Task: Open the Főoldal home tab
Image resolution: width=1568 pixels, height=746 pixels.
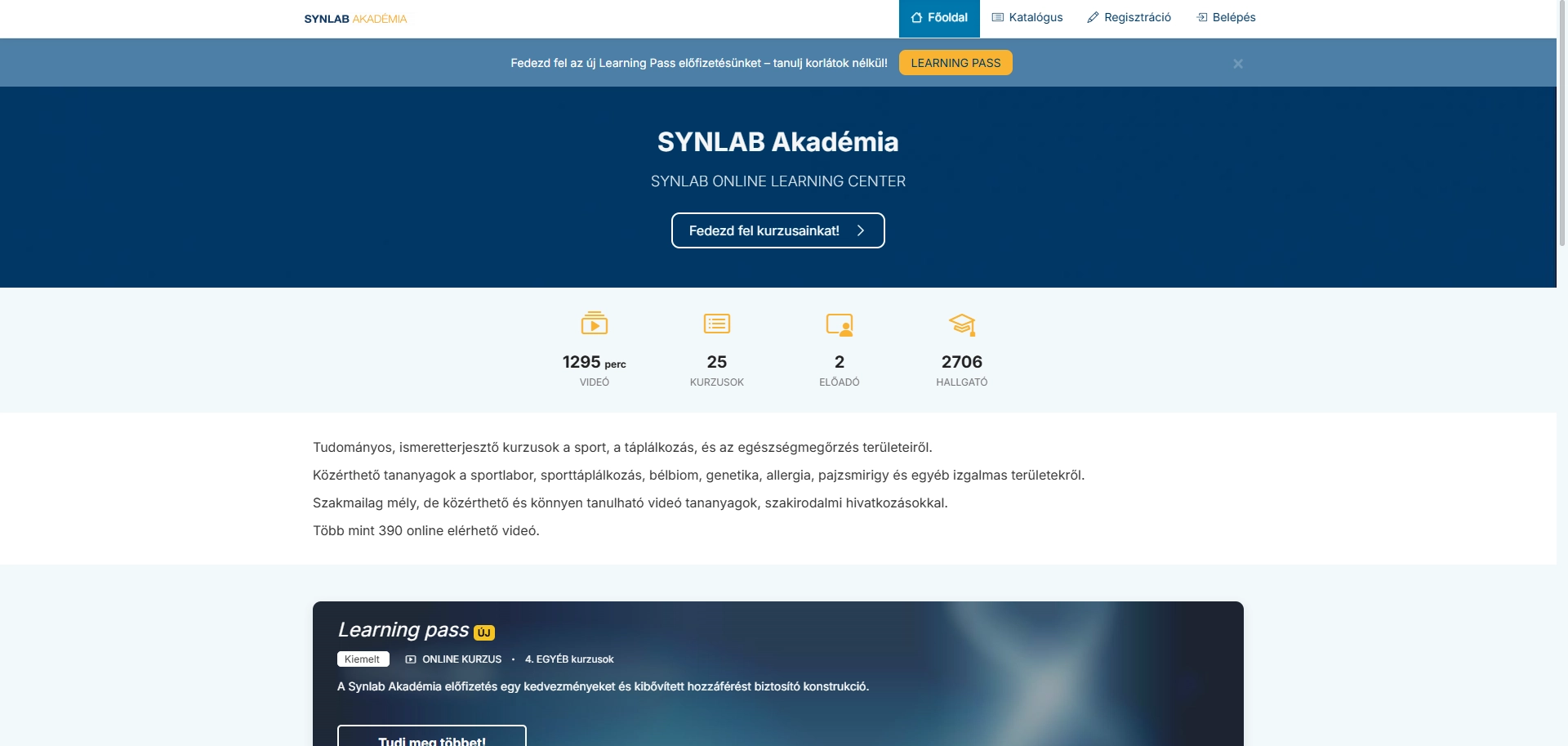Action: pyautogui.click(x=939, y=18)
